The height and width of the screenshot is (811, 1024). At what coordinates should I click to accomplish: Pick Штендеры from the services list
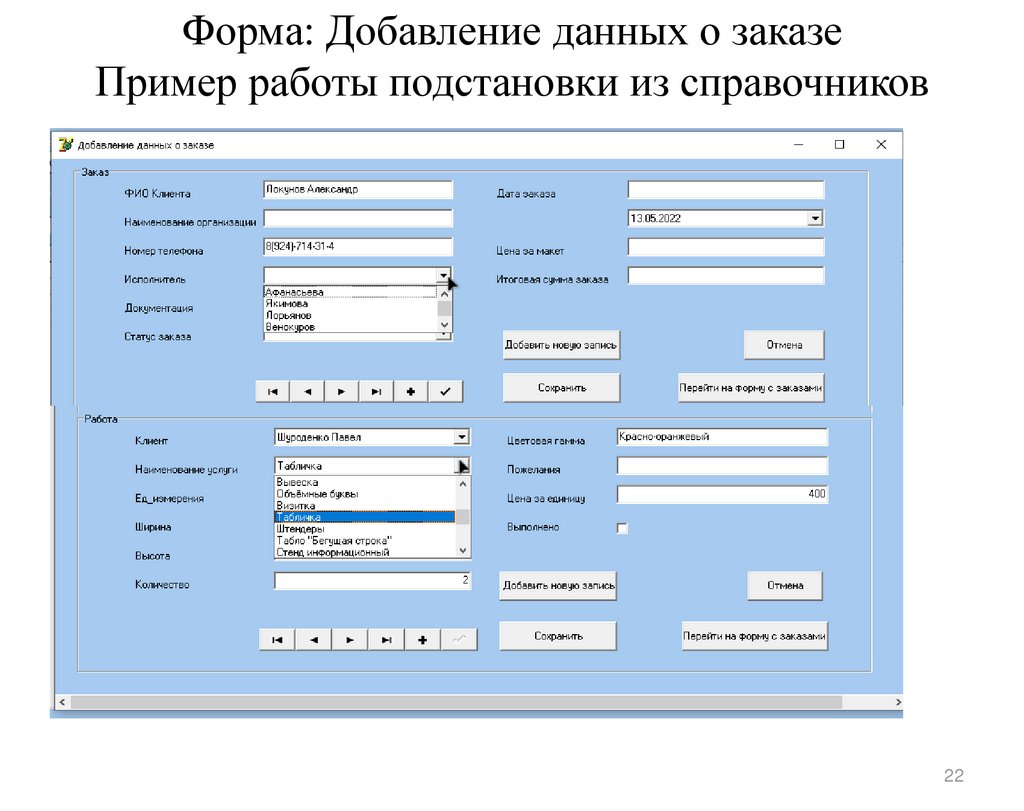300,529
